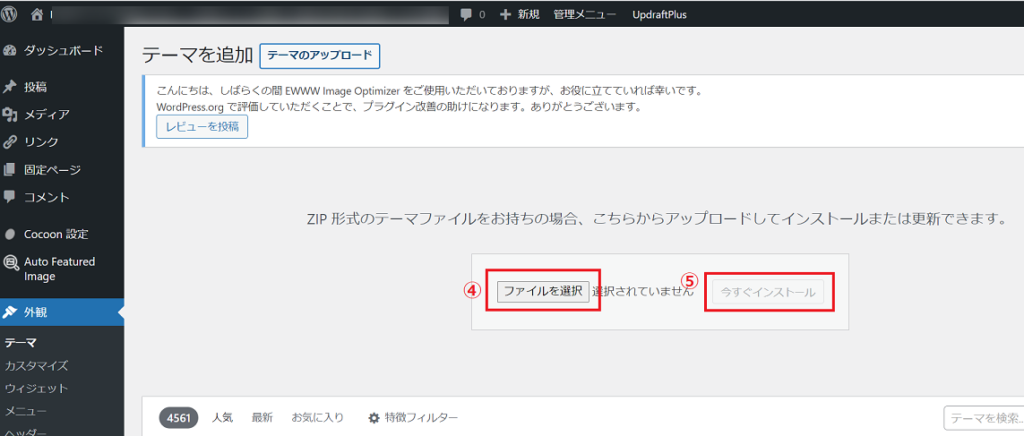Open UpdraftPlus in the admin bar
The image size is (1024, 436).
coord(660,14)
